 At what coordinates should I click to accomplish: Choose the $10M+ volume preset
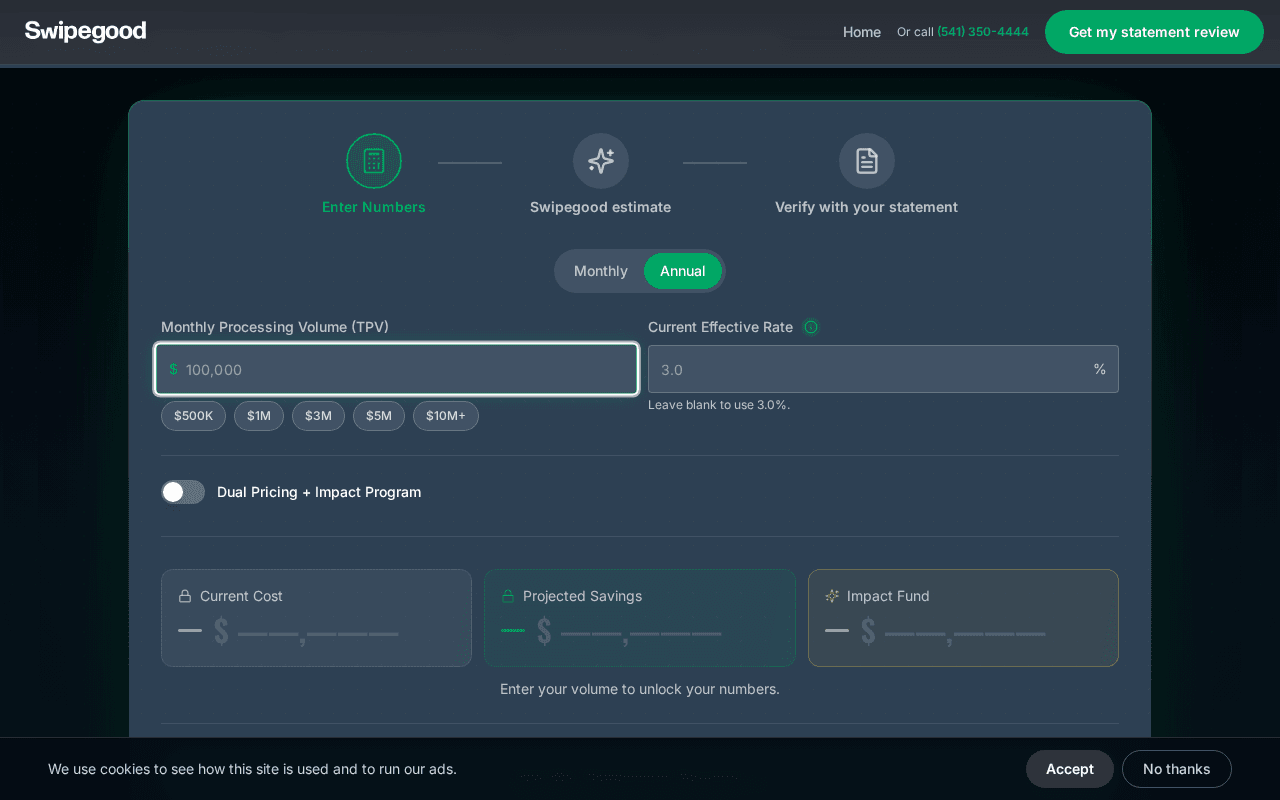446,416
